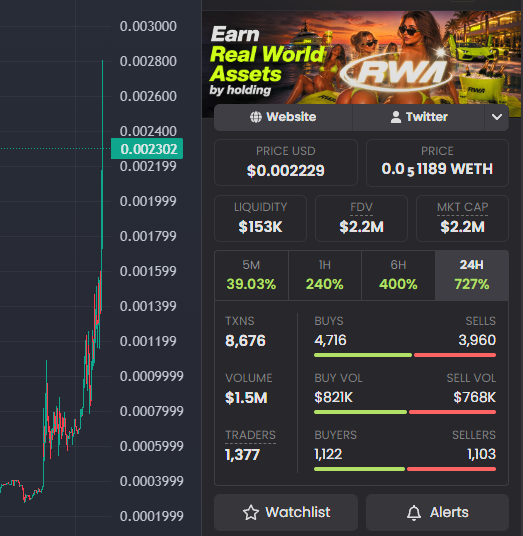523x536 pixels.
Task: Click the person icon beside Twitter
Action: pos(395,117)
